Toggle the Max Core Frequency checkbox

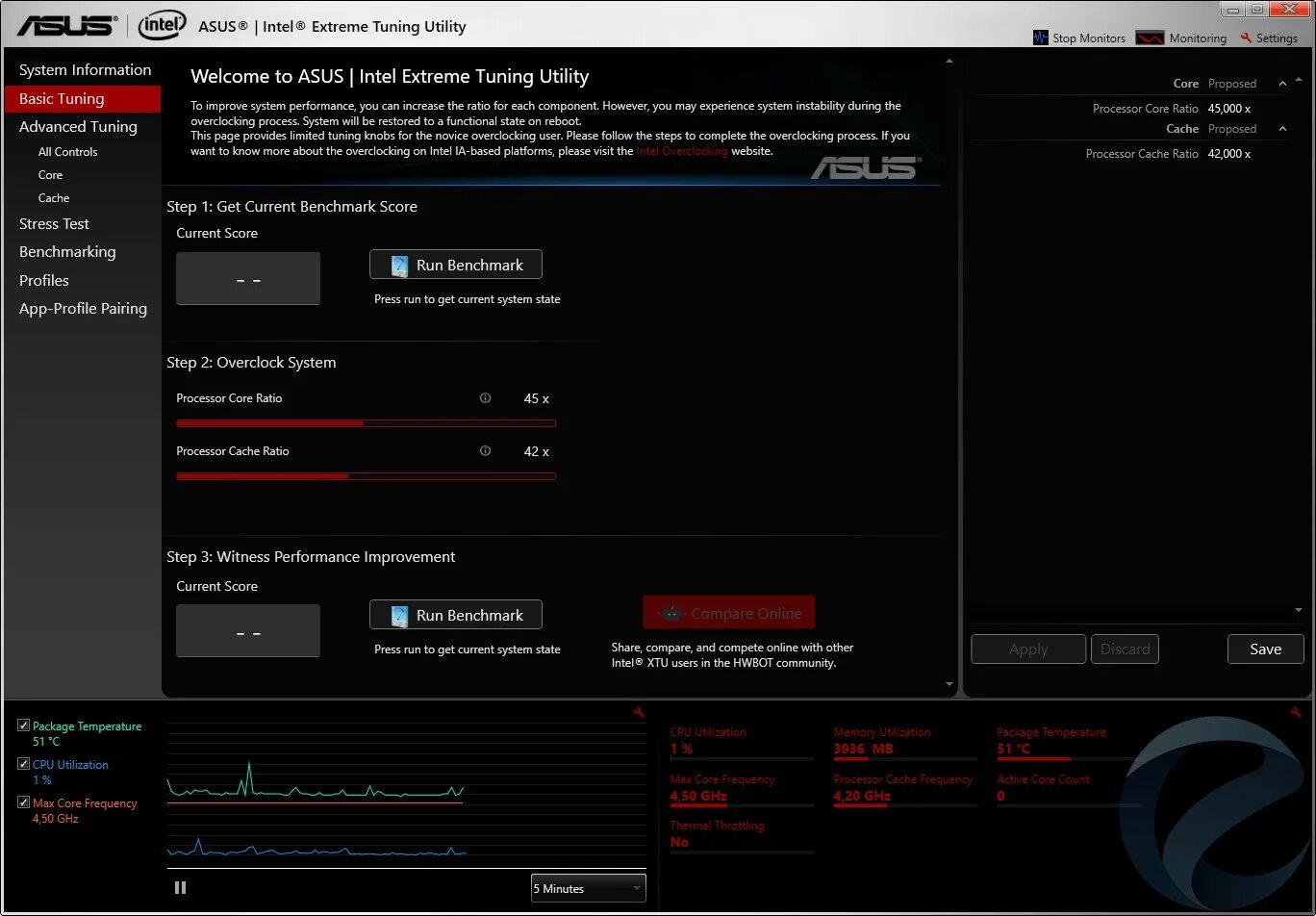(x=24, y=802)
